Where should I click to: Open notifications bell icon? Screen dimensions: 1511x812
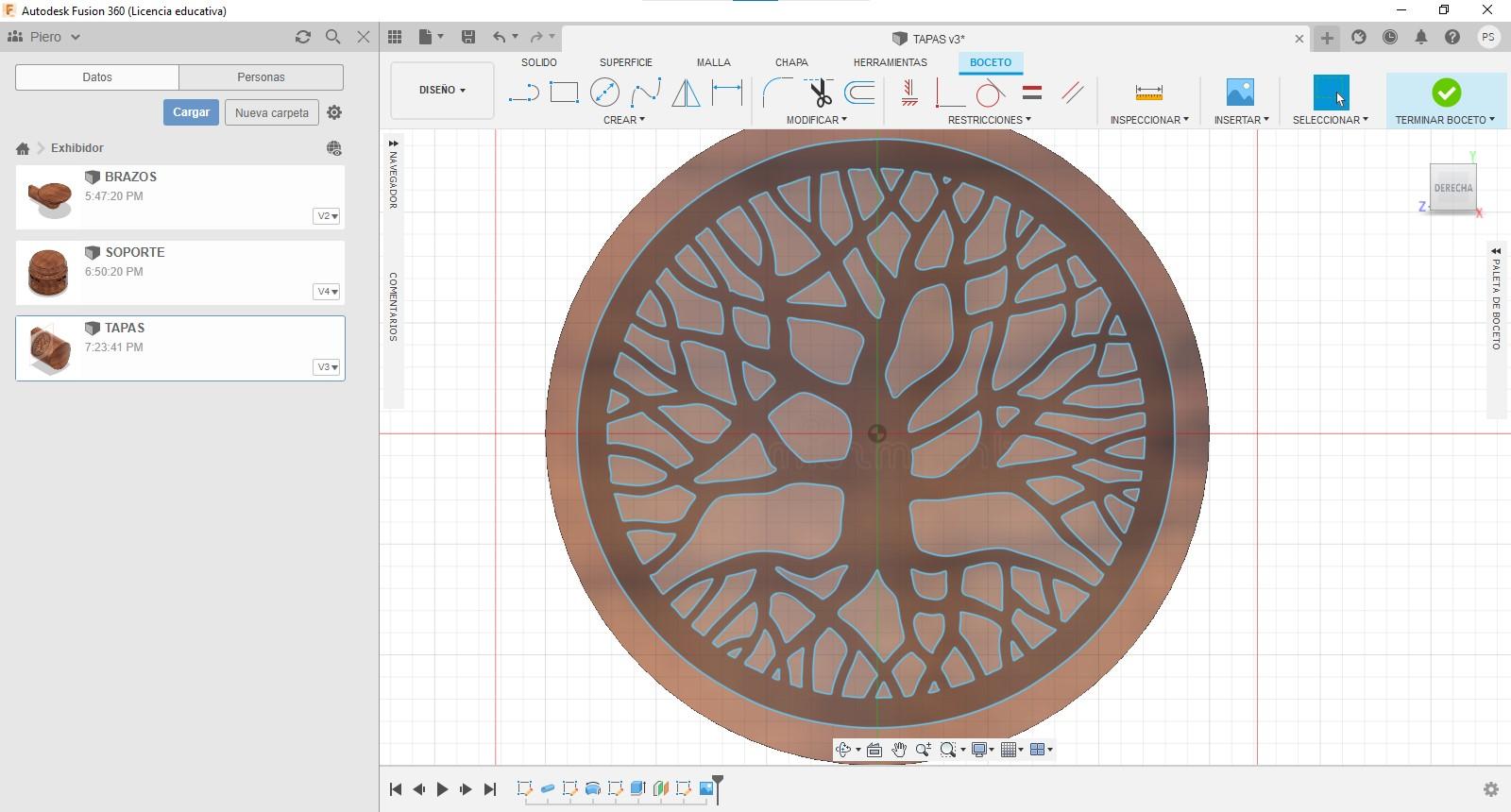pyautogui.click(x=1421, y=37)
